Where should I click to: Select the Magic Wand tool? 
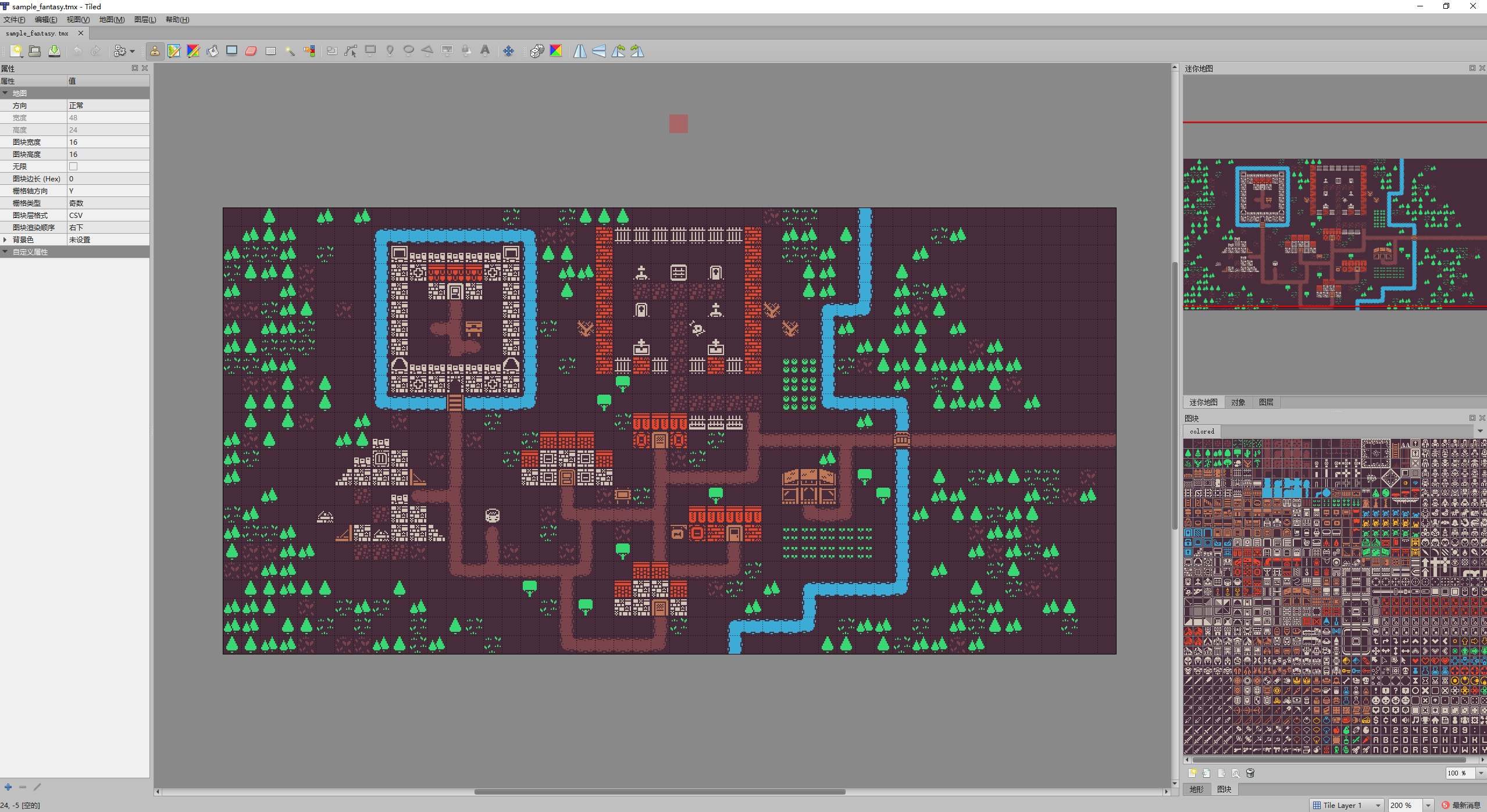[x=290, y=51]
